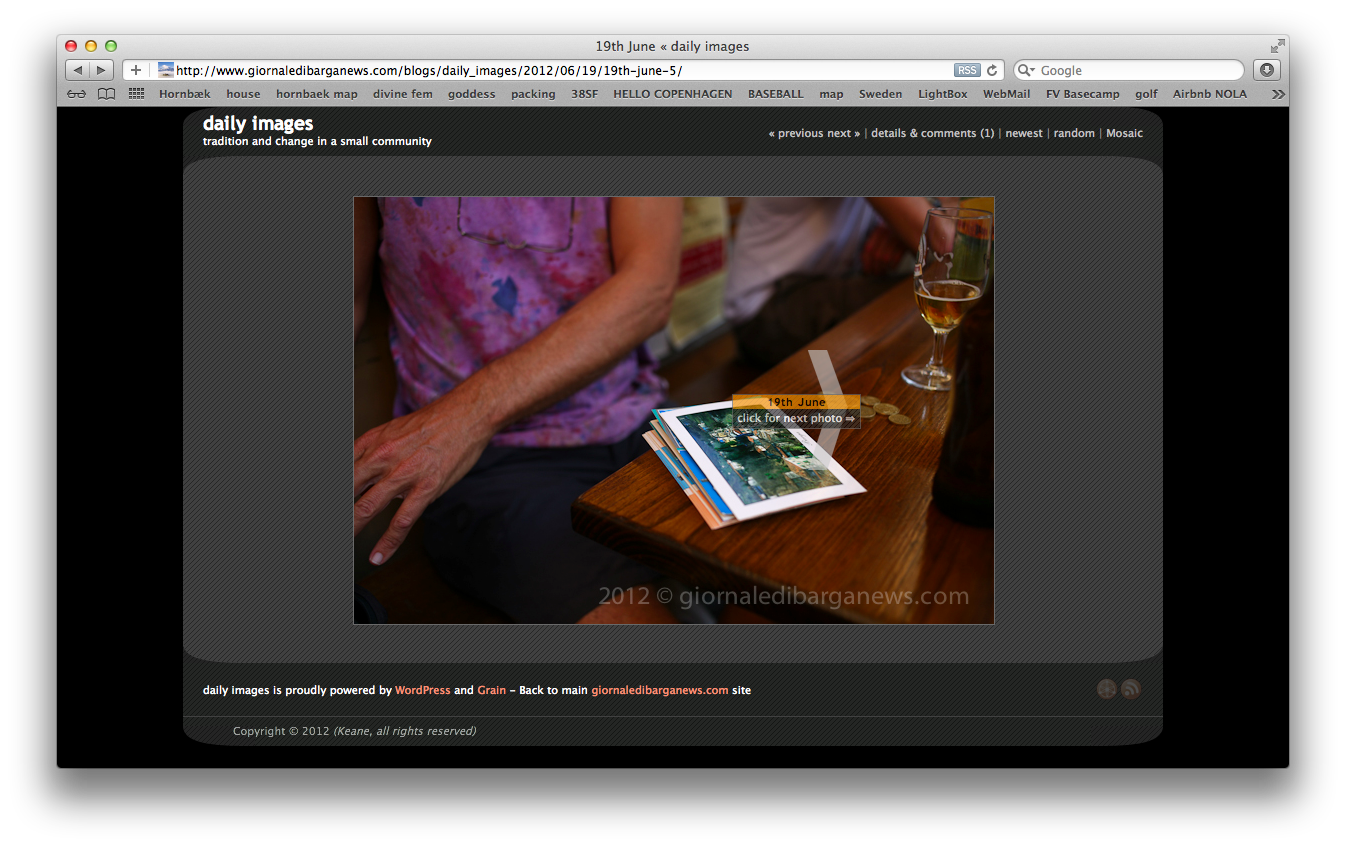Enter full screen with the arrows icon
Viewport: 1346px width, 847px height.
(1277, 46)
